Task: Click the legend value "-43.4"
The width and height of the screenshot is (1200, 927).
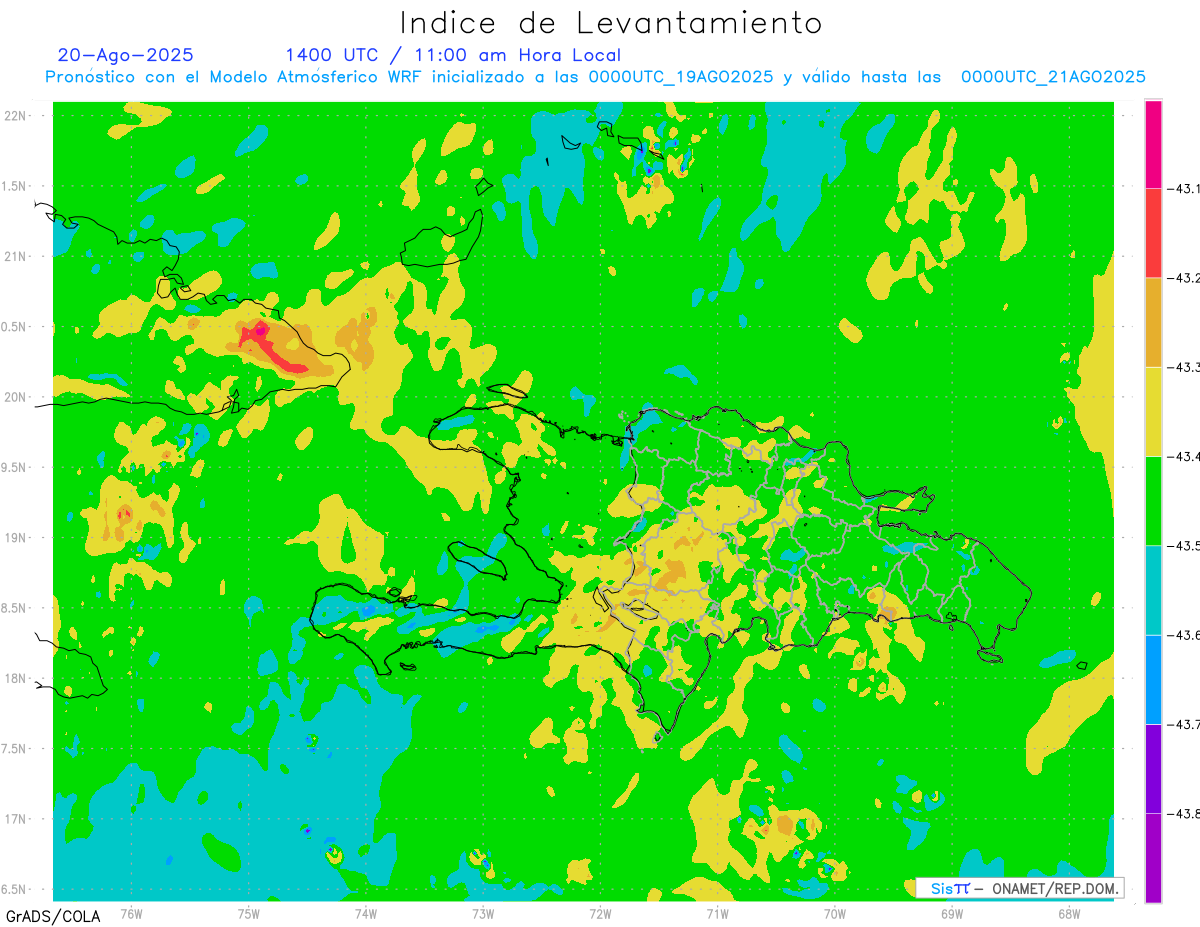Action: point(1184,456)
